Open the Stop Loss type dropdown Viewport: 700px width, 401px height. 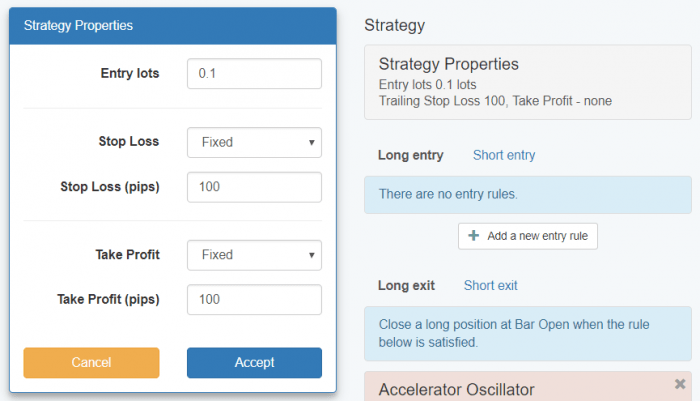[x=254, y=142]
